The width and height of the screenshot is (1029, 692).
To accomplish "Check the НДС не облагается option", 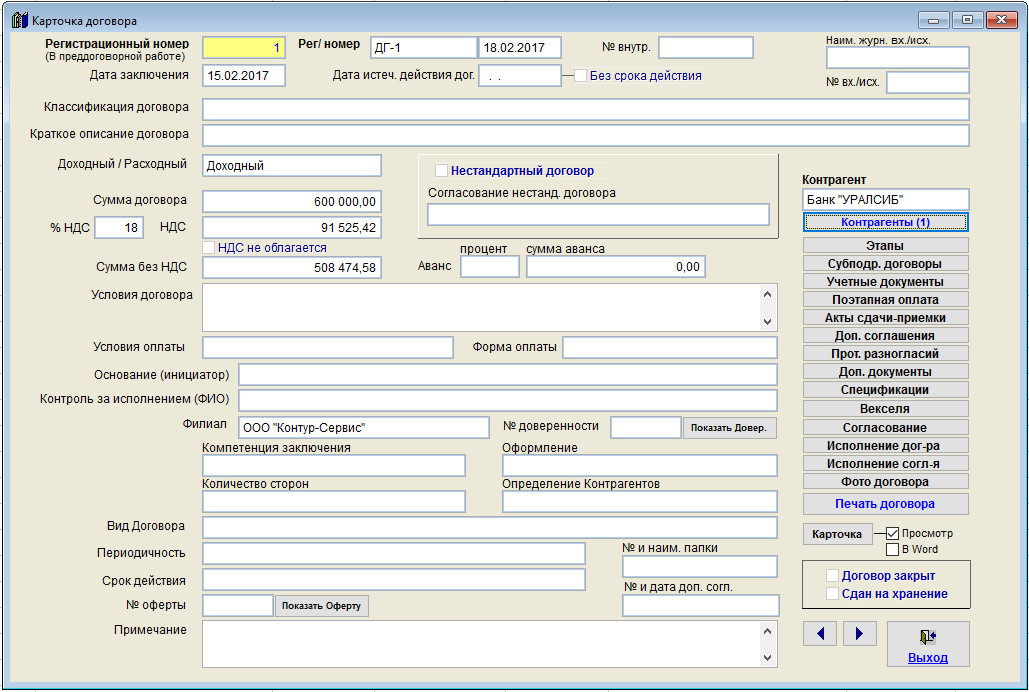I will click(x=209, y=248).
